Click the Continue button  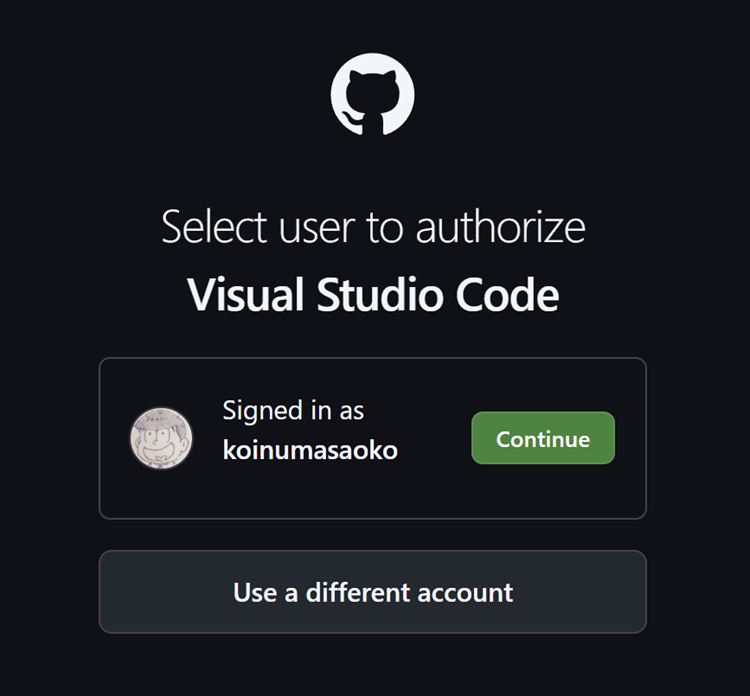543,438
